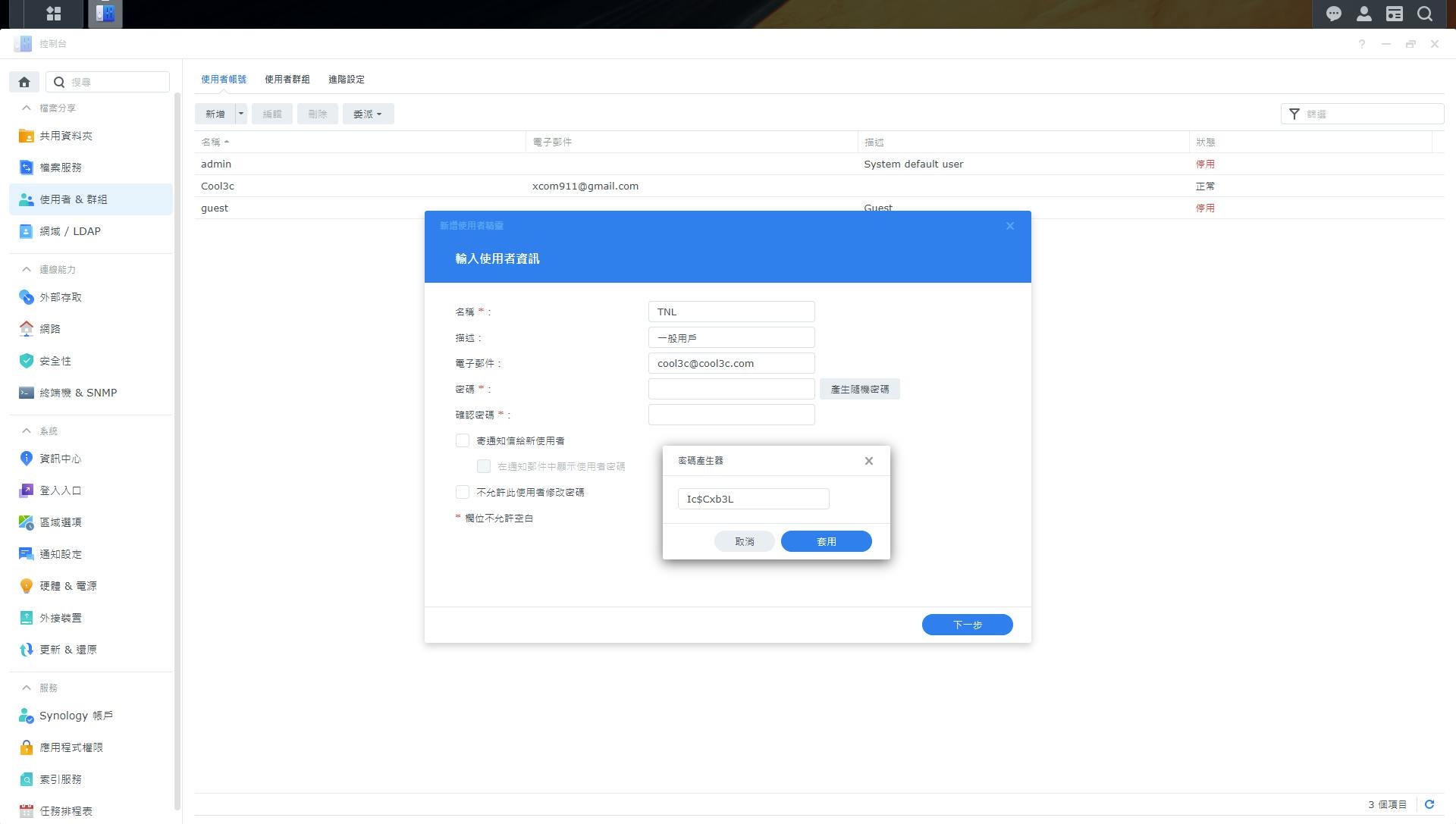Refresh the user list with reload icon
The height and width of the screenshot is (824, 1456).
(1429, 804)
